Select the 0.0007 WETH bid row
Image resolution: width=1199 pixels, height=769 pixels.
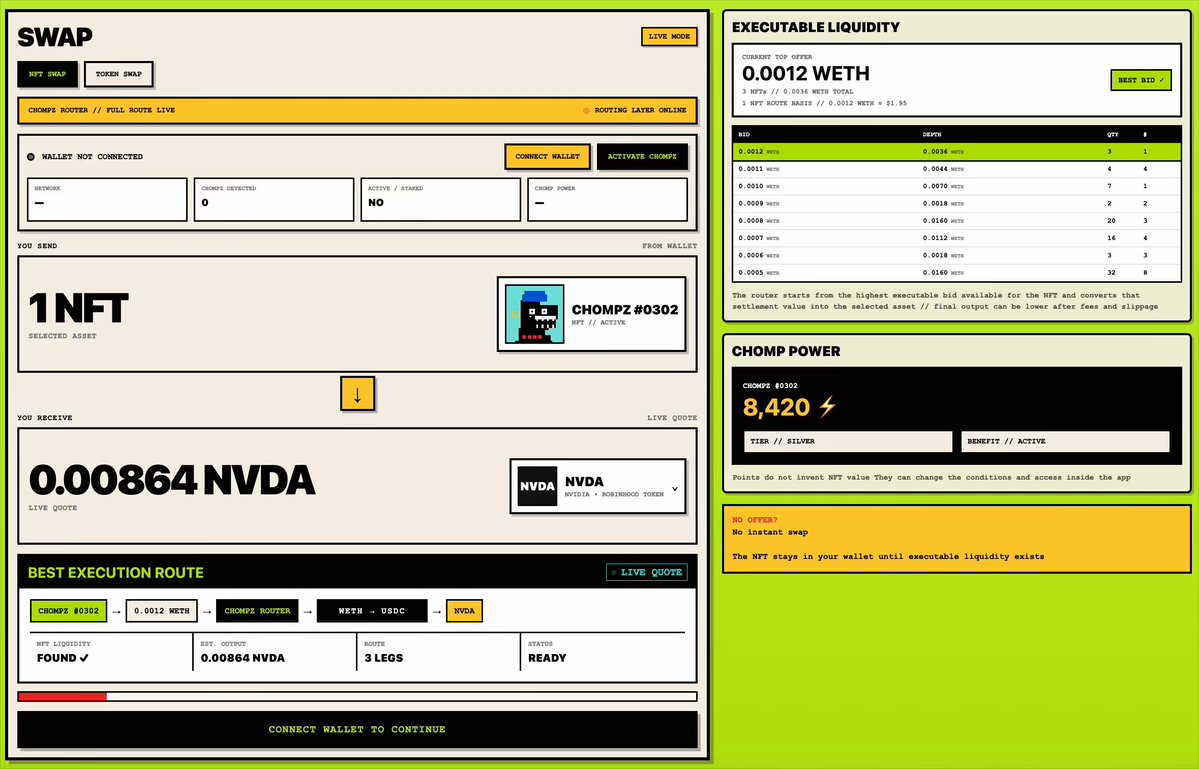pyautogui.click(x=957, y=238)
